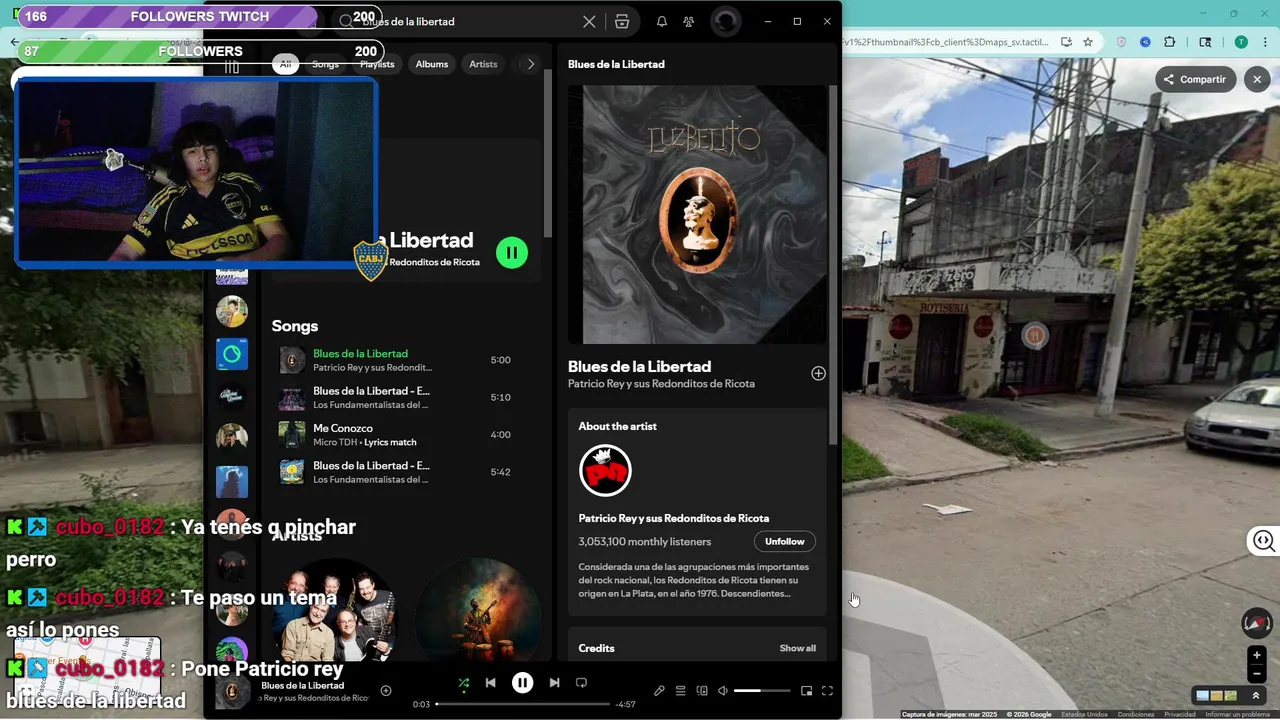Open the Blues de la Libertad title in right panel

click(x=639, y=367)
